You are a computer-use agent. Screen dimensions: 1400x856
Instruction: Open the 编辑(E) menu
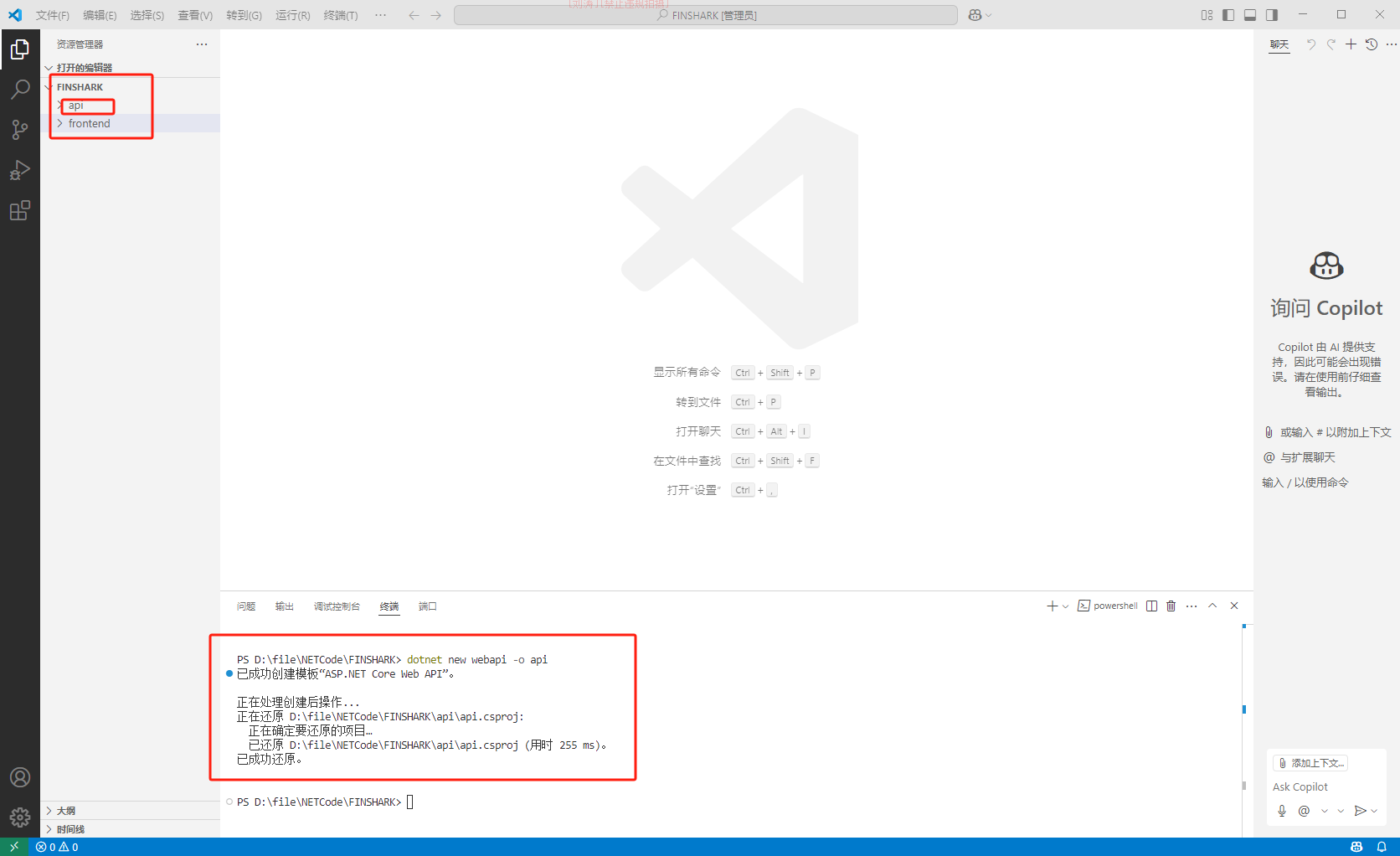tap(100, 15)
